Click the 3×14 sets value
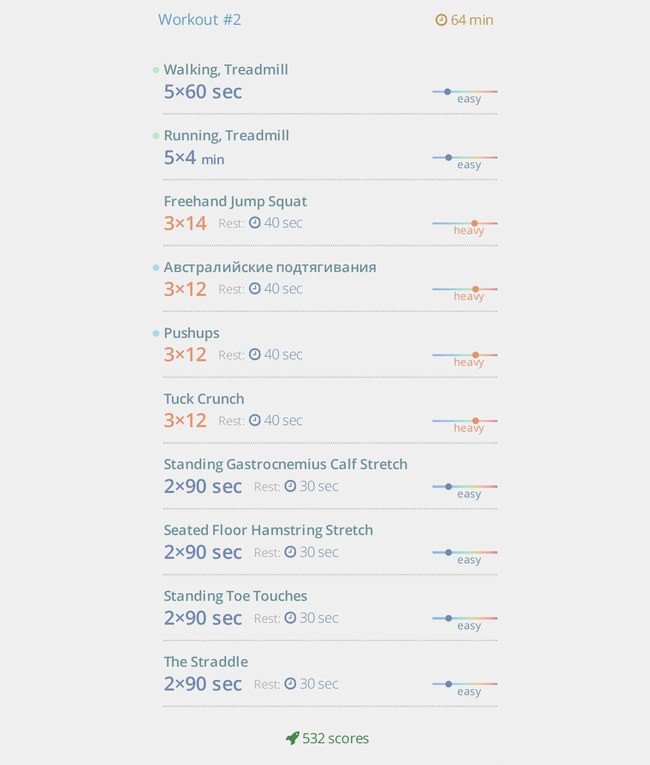The height and width of the screenshot is (765, 650). 185,223
